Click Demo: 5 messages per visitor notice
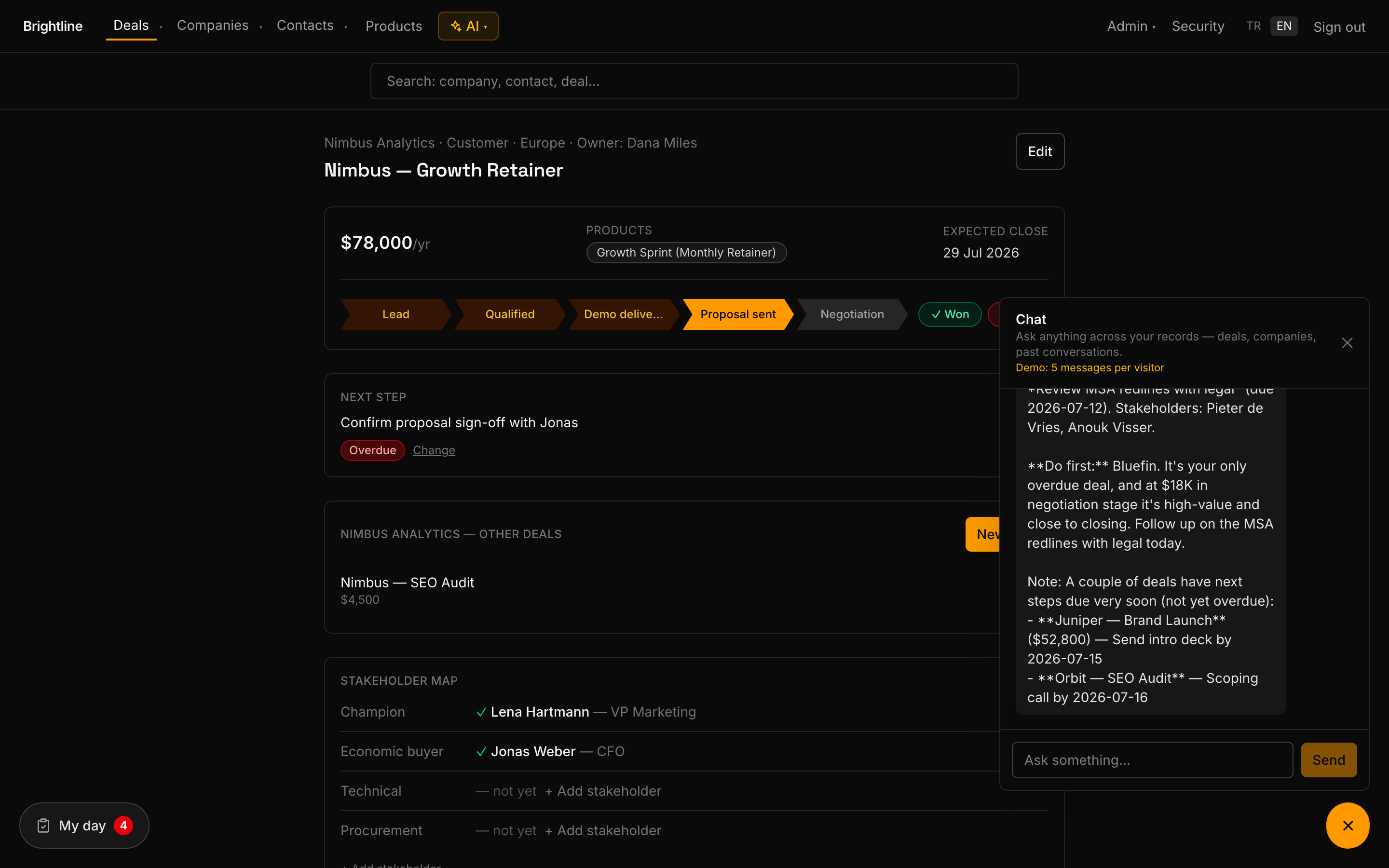 click(1089, 367)
